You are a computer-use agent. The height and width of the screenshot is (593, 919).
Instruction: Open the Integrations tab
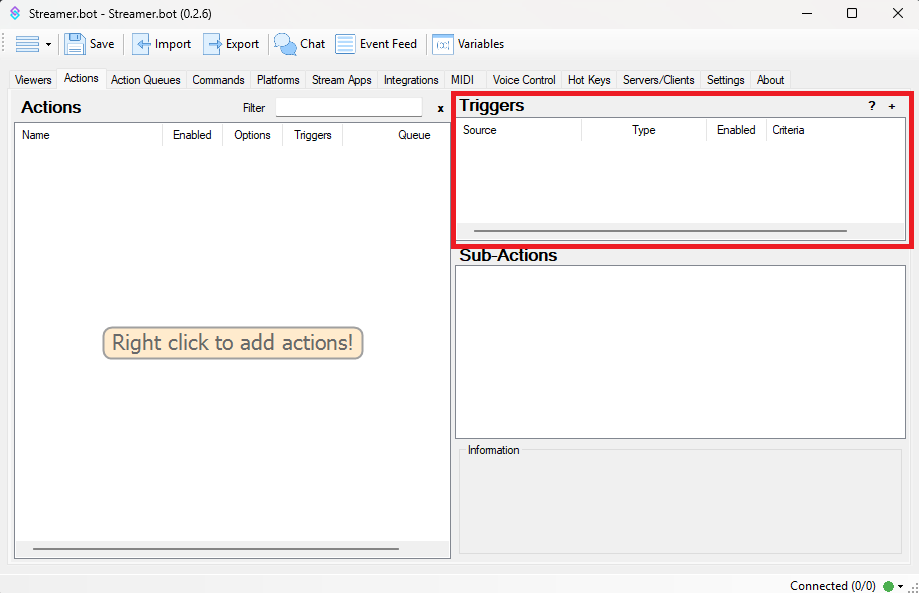click(411, 80)
